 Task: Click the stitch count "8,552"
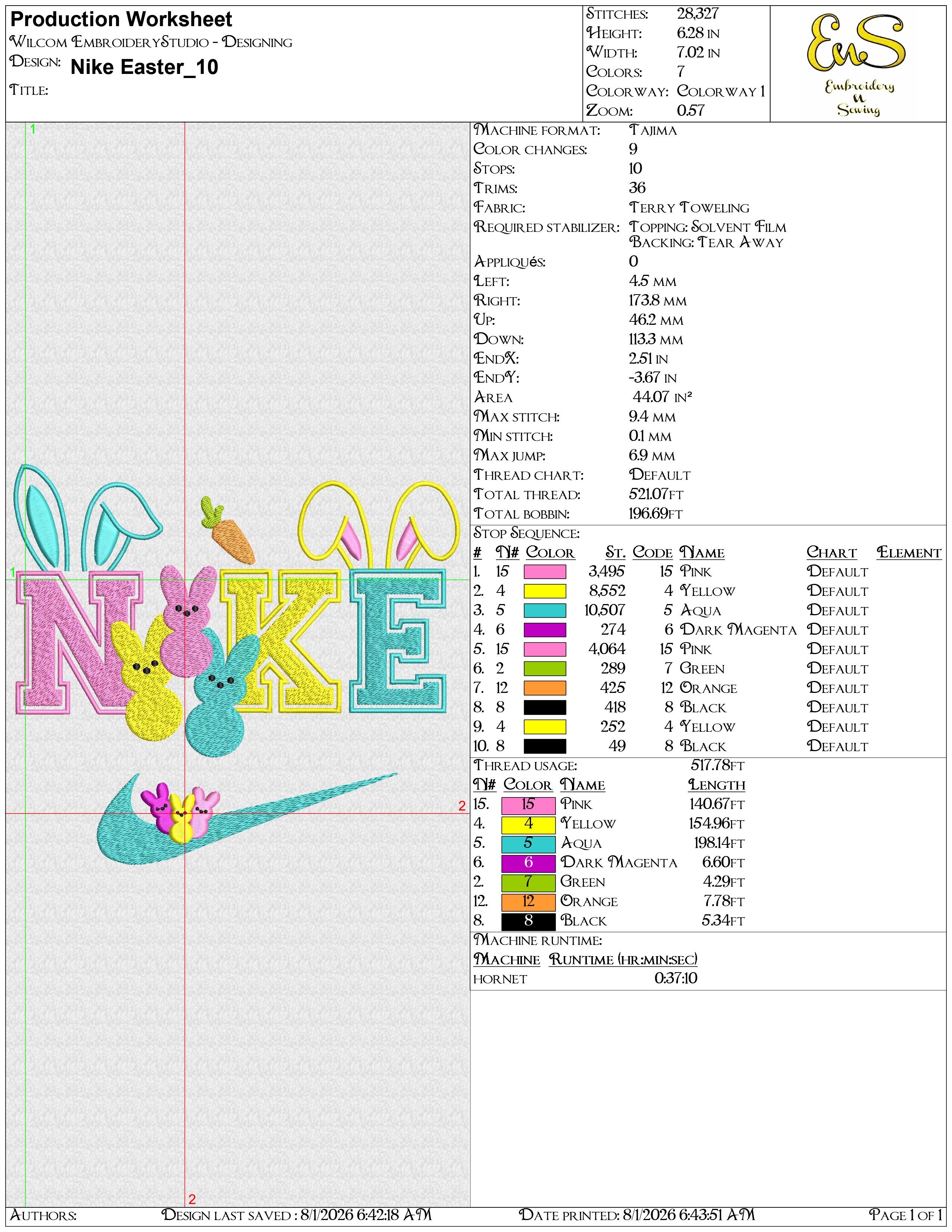click(607, 591)
